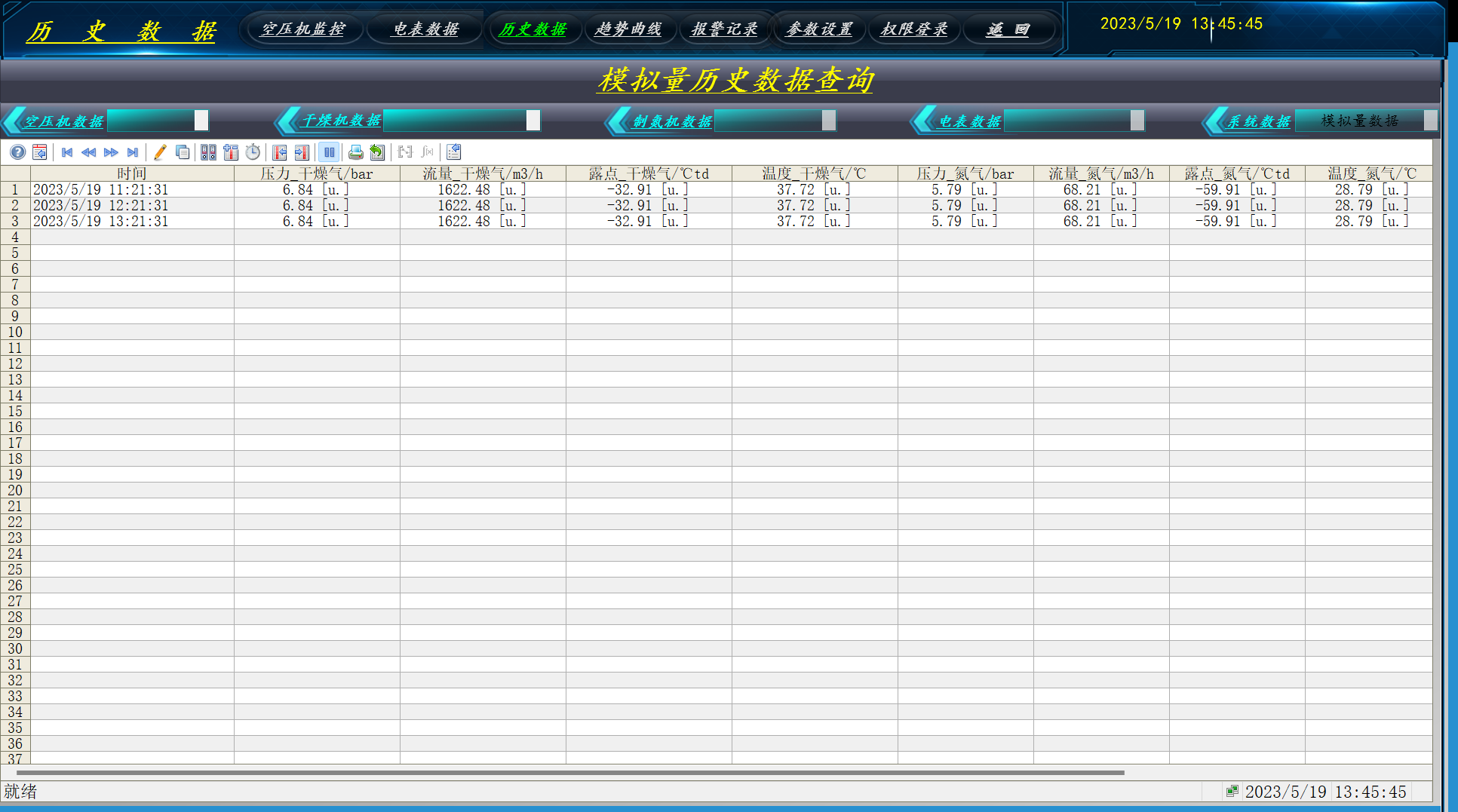Click the 模拟量历史数据查询 title

[x=735, y=80]
